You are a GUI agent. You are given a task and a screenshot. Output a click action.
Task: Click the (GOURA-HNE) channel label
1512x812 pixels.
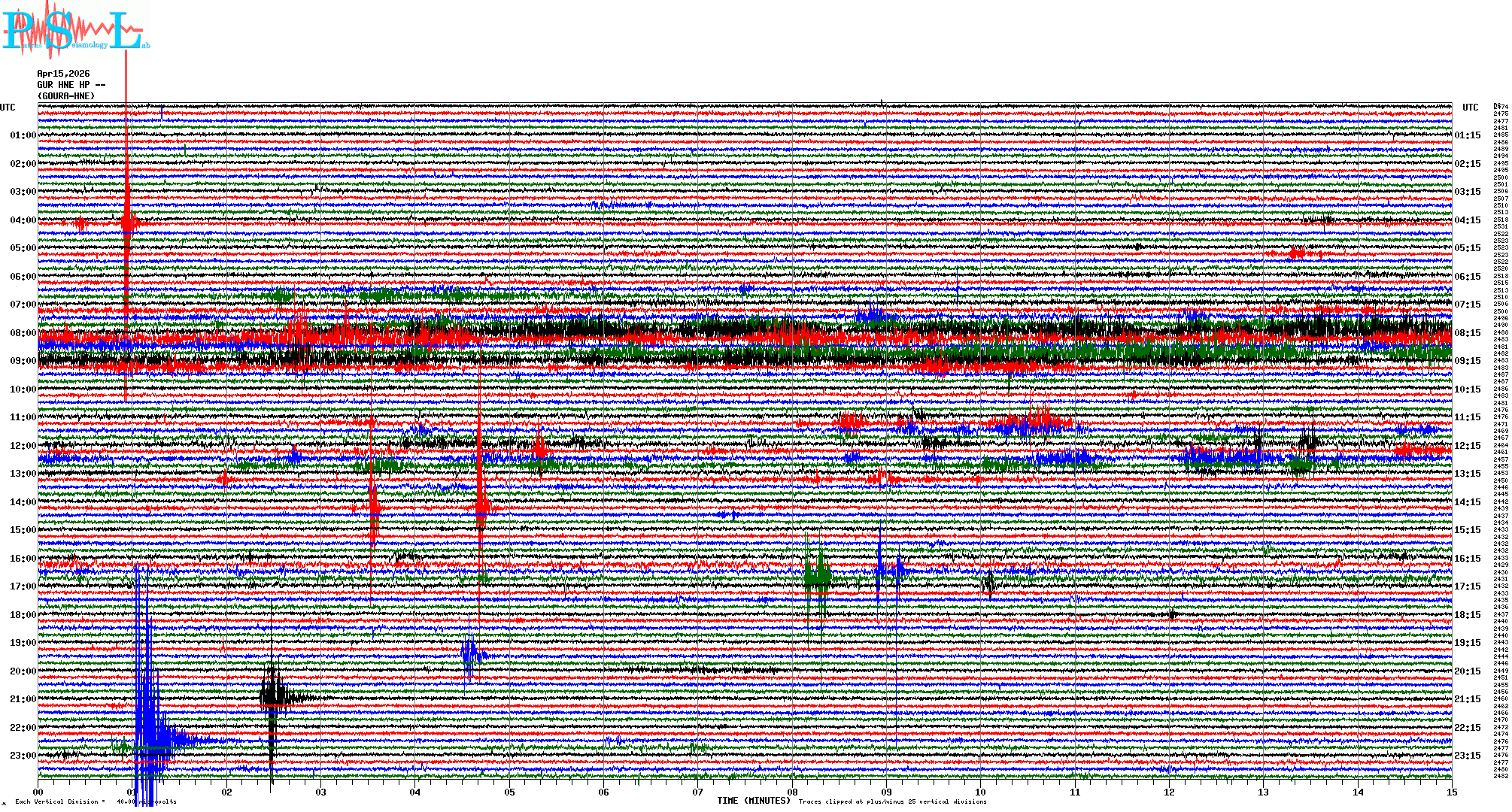(66, 96)
